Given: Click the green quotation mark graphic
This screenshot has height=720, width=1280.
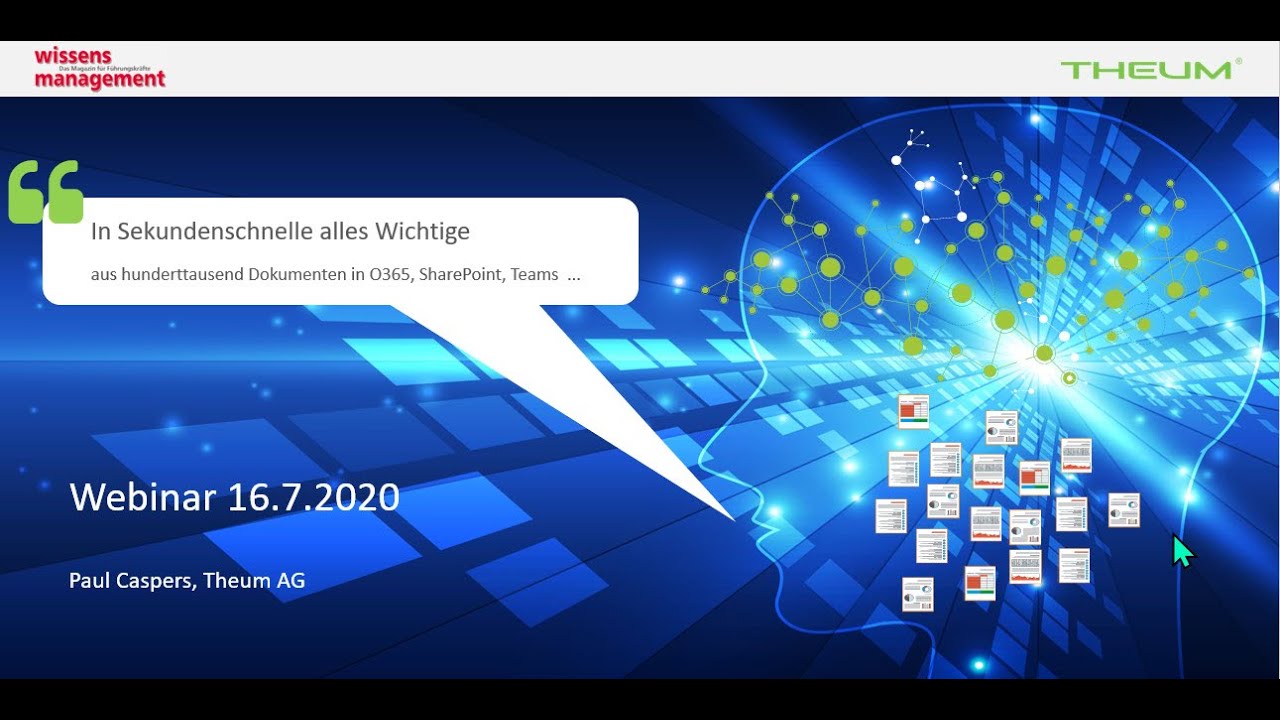Looking at the screenshot, I should 46,192.
